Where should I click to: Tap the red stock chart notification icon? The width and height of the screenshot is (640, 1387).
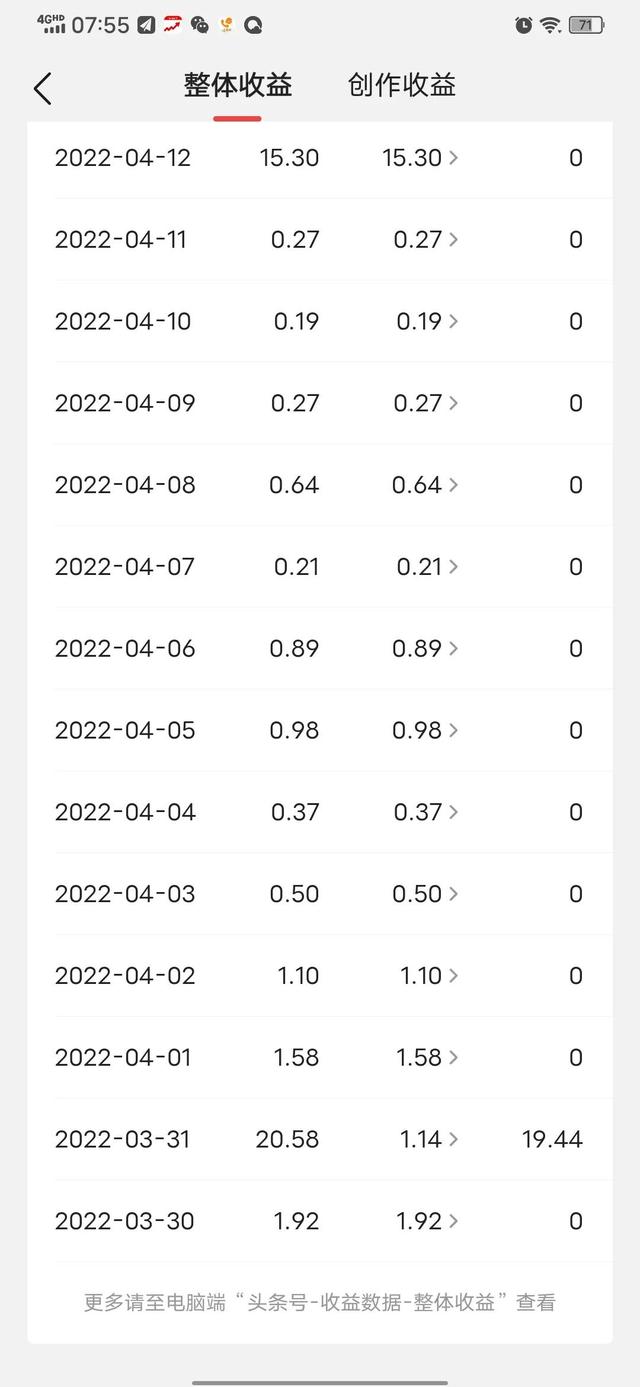(173, 25)
